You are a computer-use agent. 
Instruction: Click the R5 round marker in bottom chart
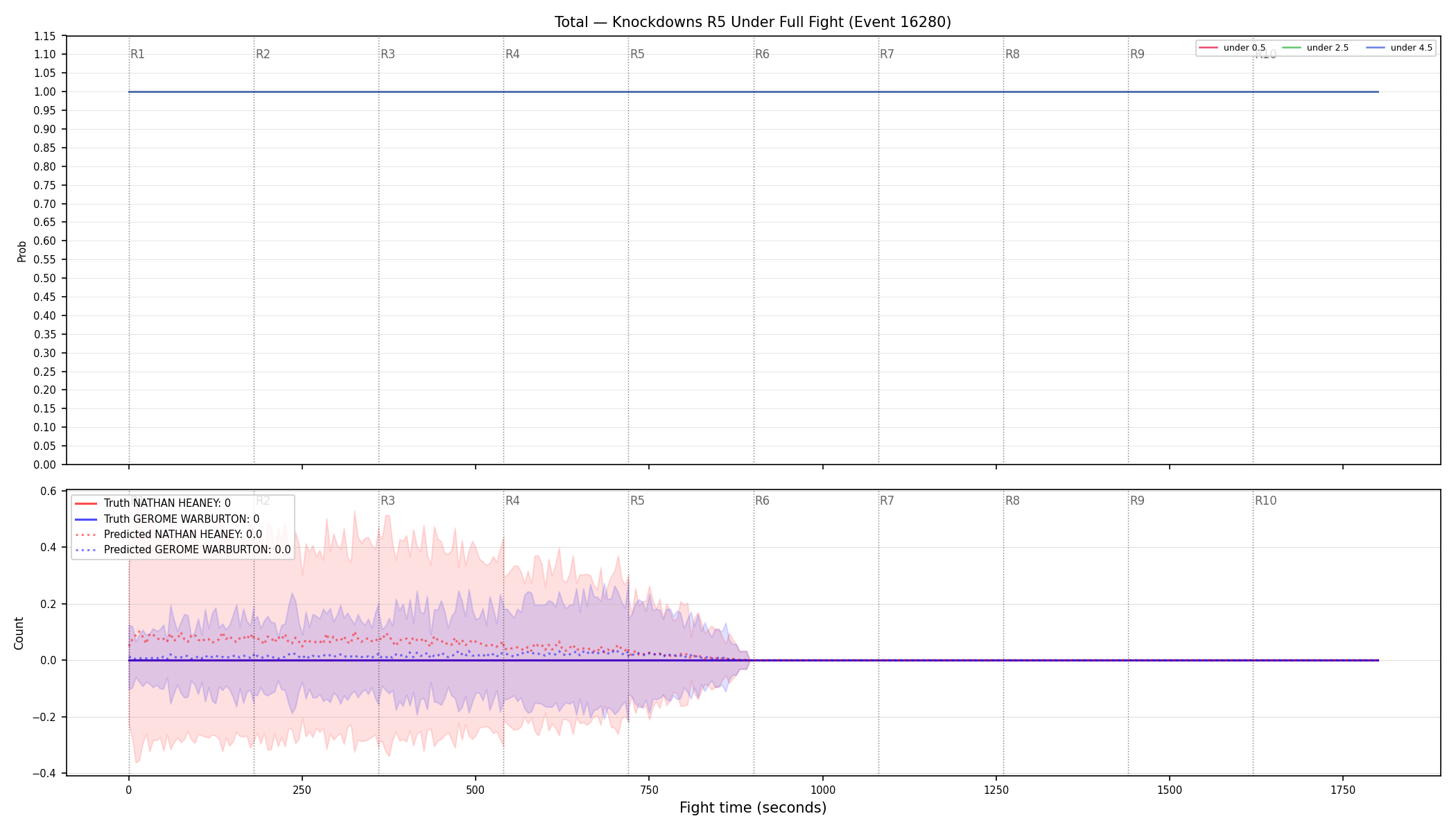click(x=637, y=501)
